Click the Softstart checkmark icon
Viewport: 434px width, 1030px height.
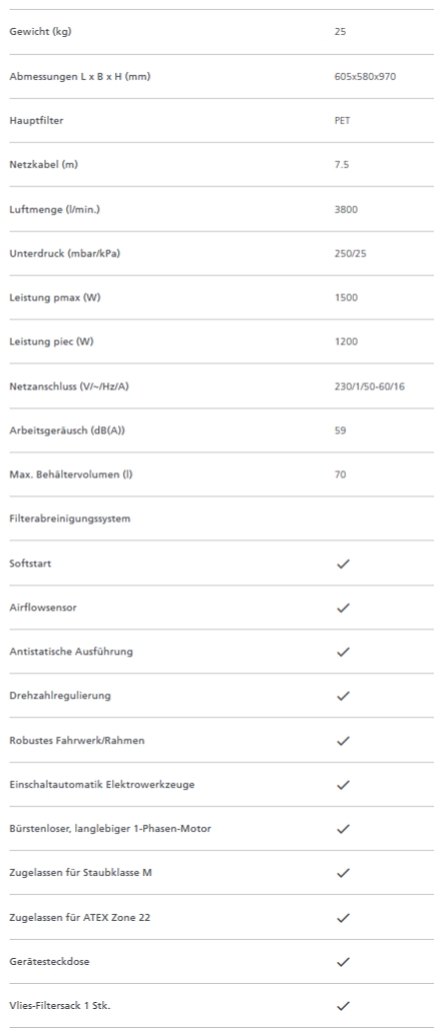coord(343,564)
